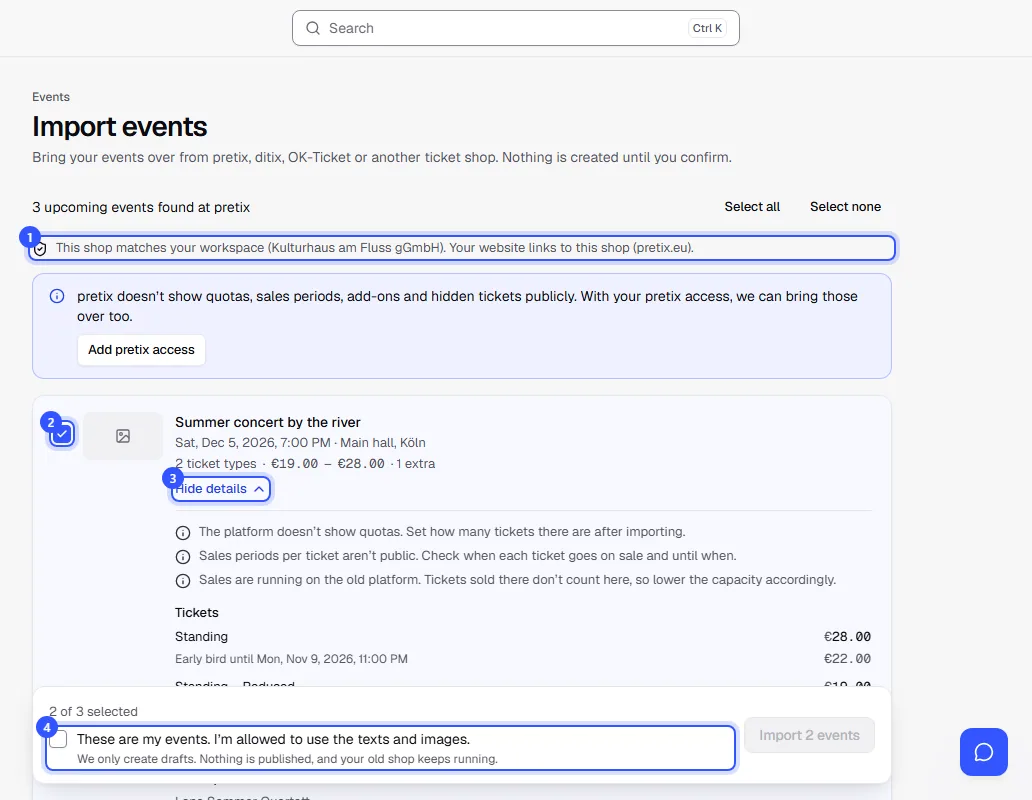
Task: Uncheck Summer concert by the river checkbox
Action: (62, 434)
